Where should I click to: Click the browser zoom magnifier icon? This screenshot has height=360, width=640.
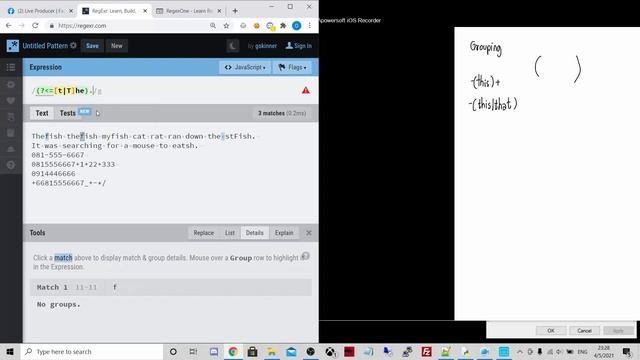213,25
